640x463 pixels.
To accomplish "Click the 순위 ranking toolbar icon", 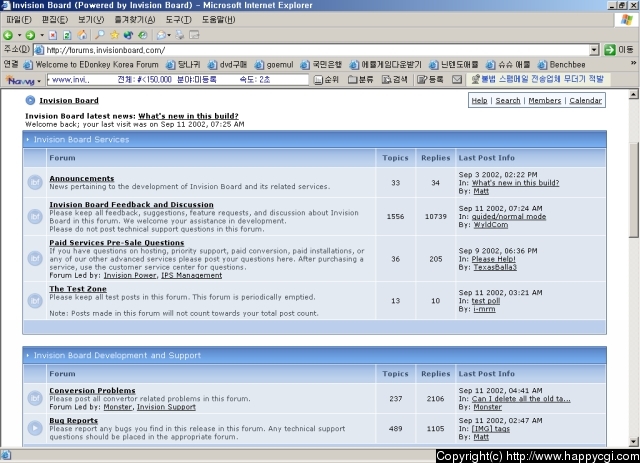I will pyautogui.click(x=326, y=80).
